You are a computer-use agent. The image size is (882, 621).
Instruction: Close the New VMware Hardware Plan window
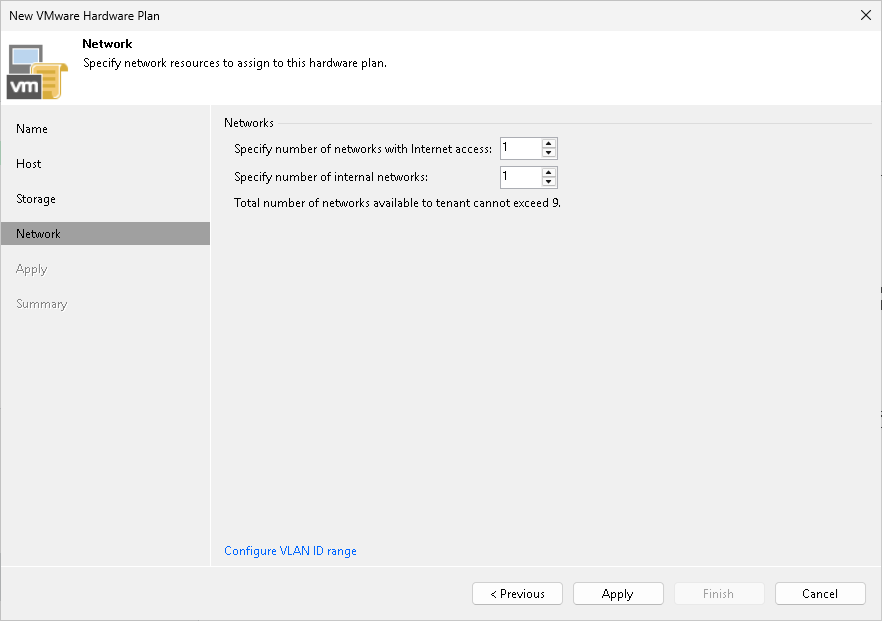point(866,15)
